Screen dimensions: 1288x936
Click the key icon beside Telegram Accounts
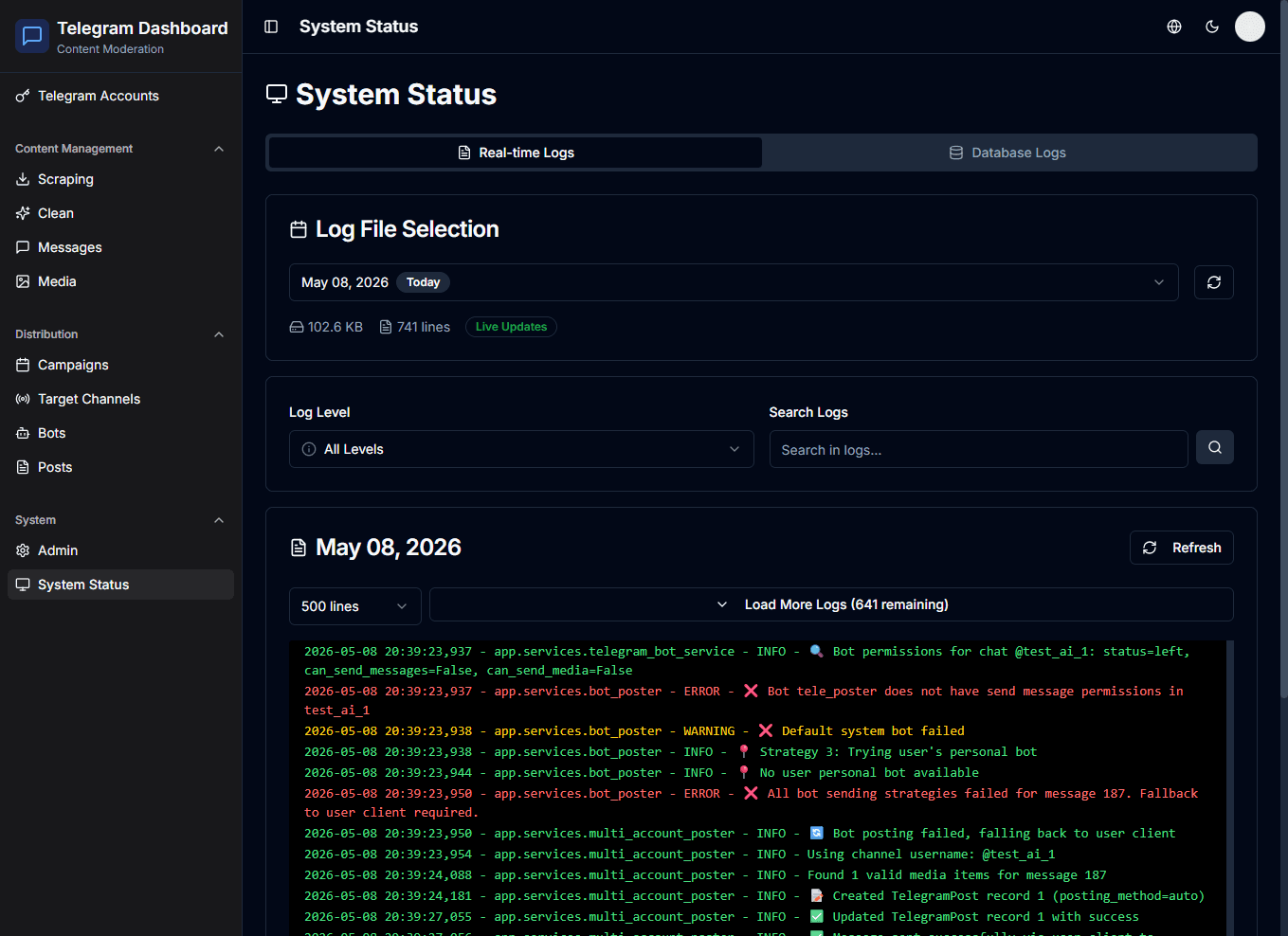click(x=23, y=96)
